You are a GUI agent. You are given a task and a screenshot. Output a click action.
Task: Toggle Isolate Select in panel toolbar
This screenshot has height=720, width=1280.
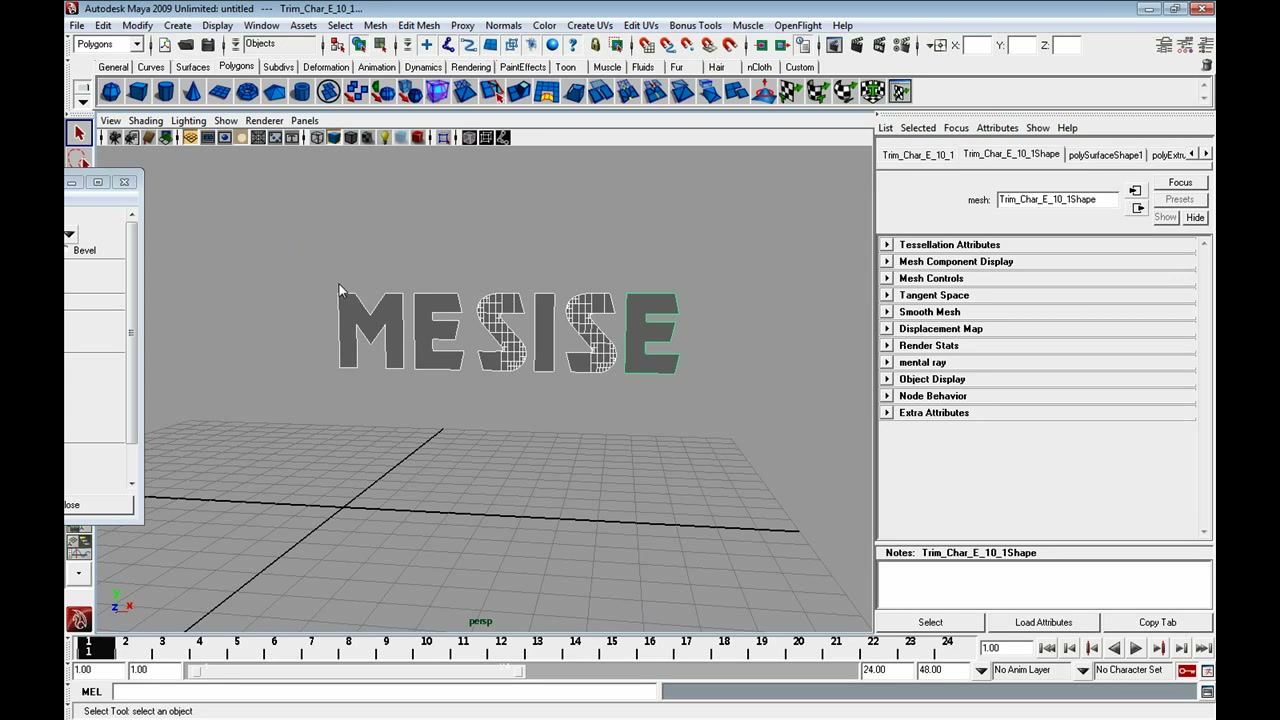click(444, 138)
